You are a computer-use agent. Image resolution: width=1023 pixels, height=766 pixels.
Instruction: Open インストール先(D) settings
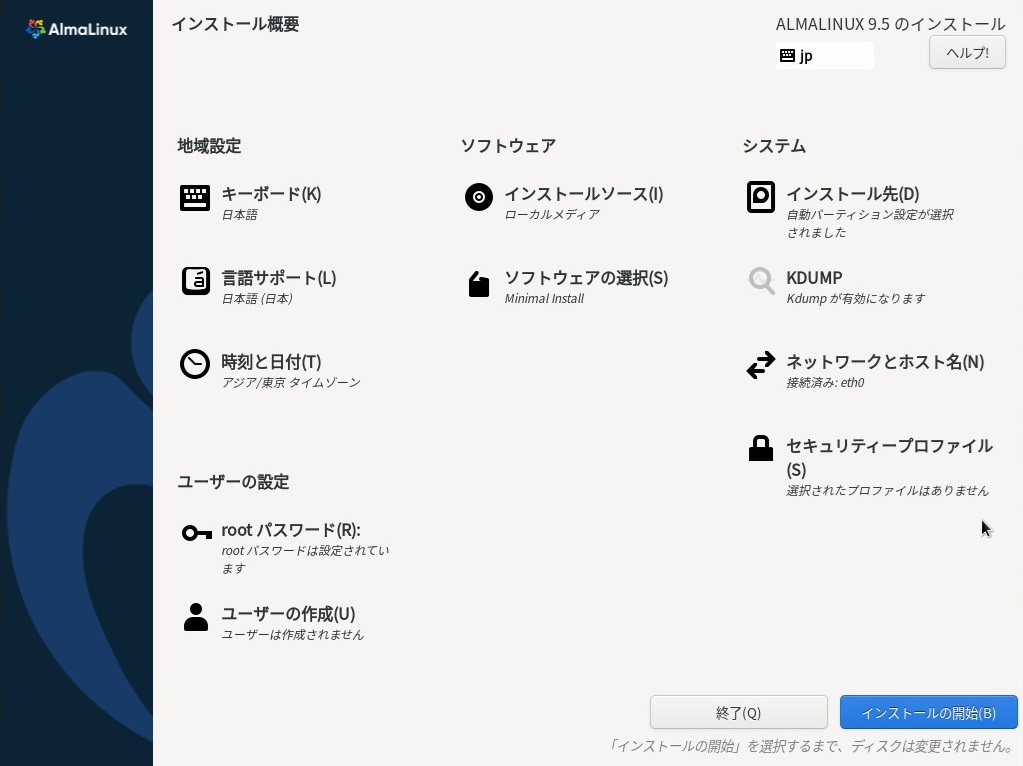click(853, 194)
